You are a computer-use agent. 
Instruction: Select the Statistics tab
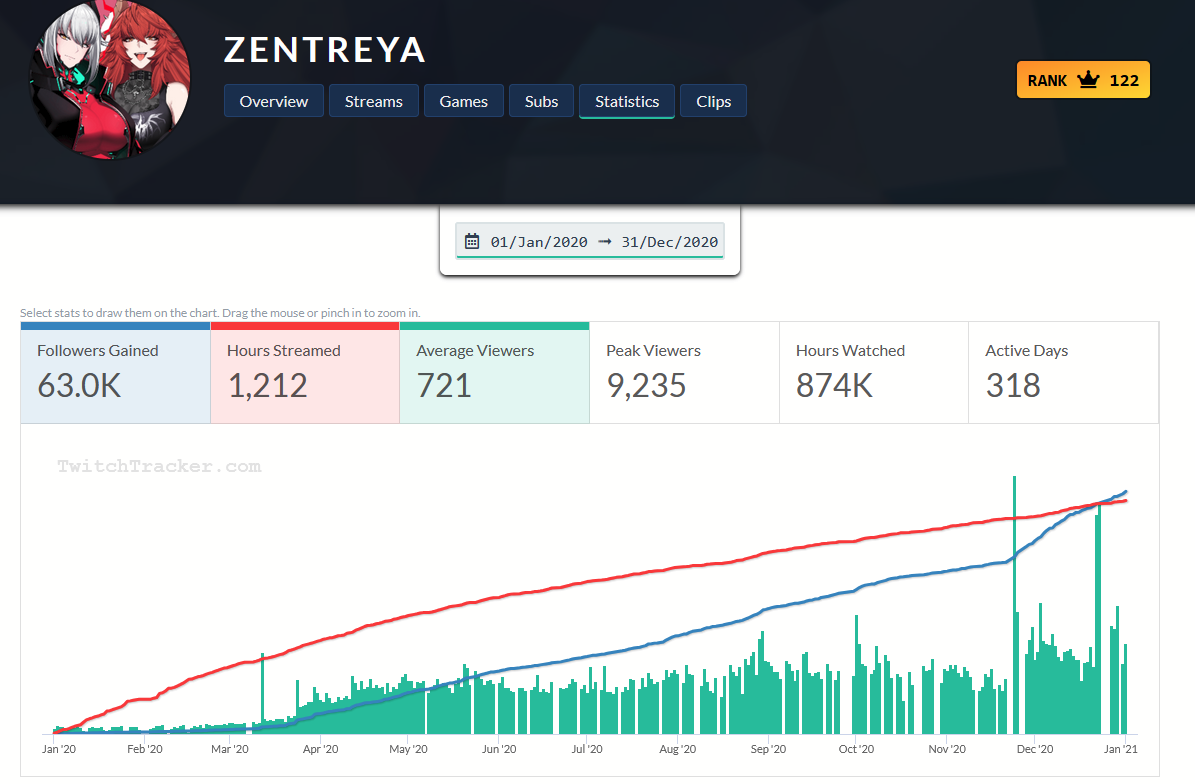tap(626, 101)
